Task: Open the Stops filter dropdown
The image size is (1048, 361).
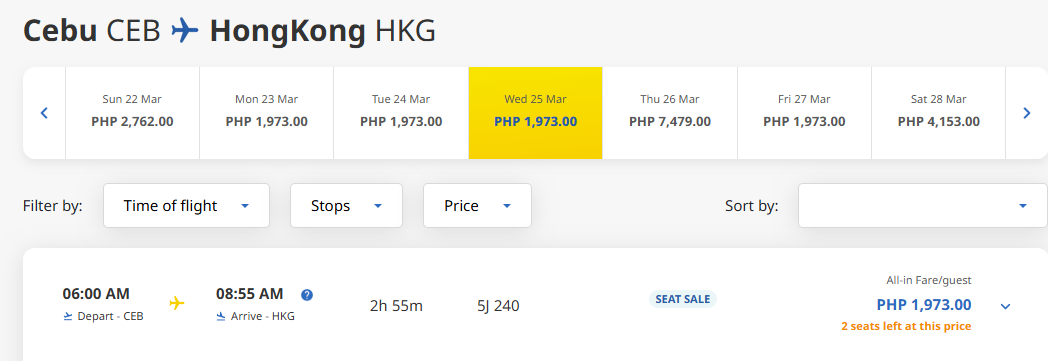Action: point(346,206)
